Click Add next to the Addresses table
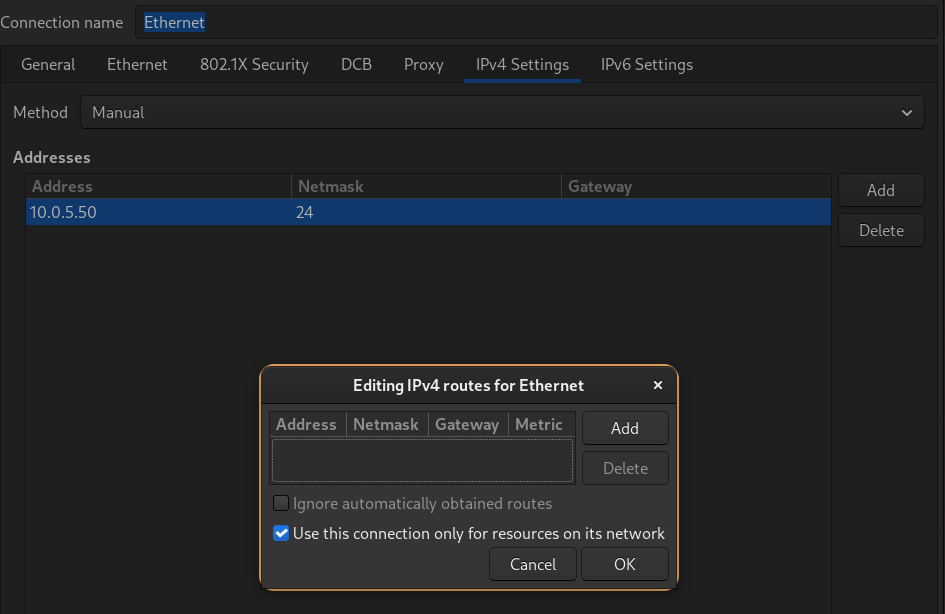 [881, 190]
